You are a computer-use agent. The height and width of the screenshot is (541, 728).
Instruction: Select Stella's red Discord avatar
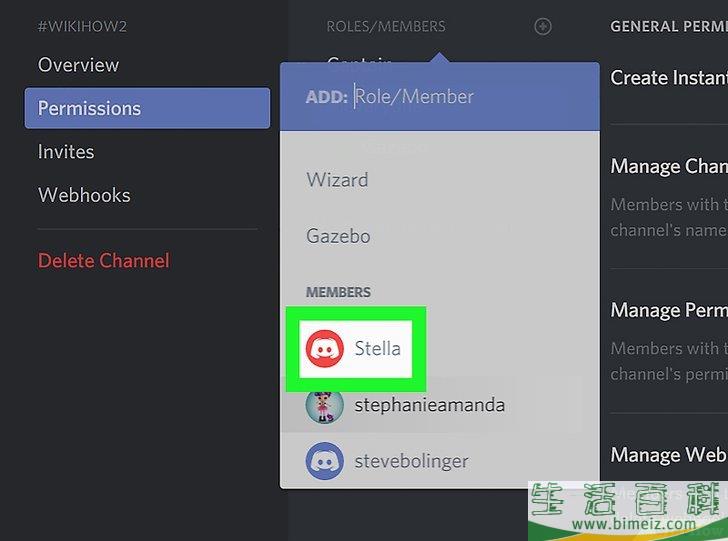click(x=324, y=349)
